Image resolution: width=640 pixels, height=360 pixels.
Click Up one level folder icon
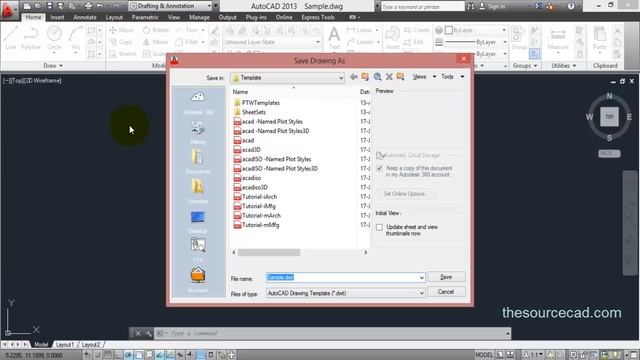pos(365,77)
